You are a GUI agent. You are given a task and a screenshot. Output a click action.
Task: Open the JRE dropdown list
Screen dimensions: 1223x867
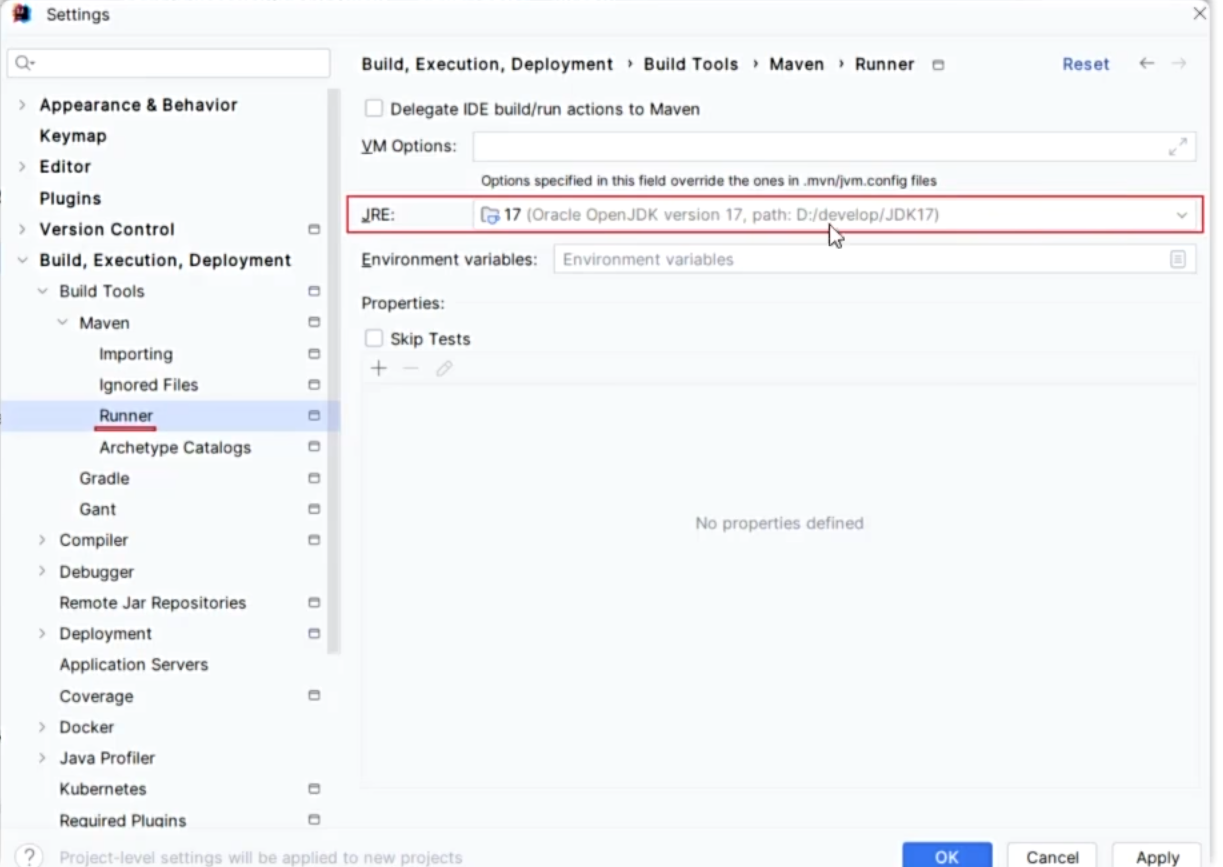pyautogui.click(x=1181, y=216)
